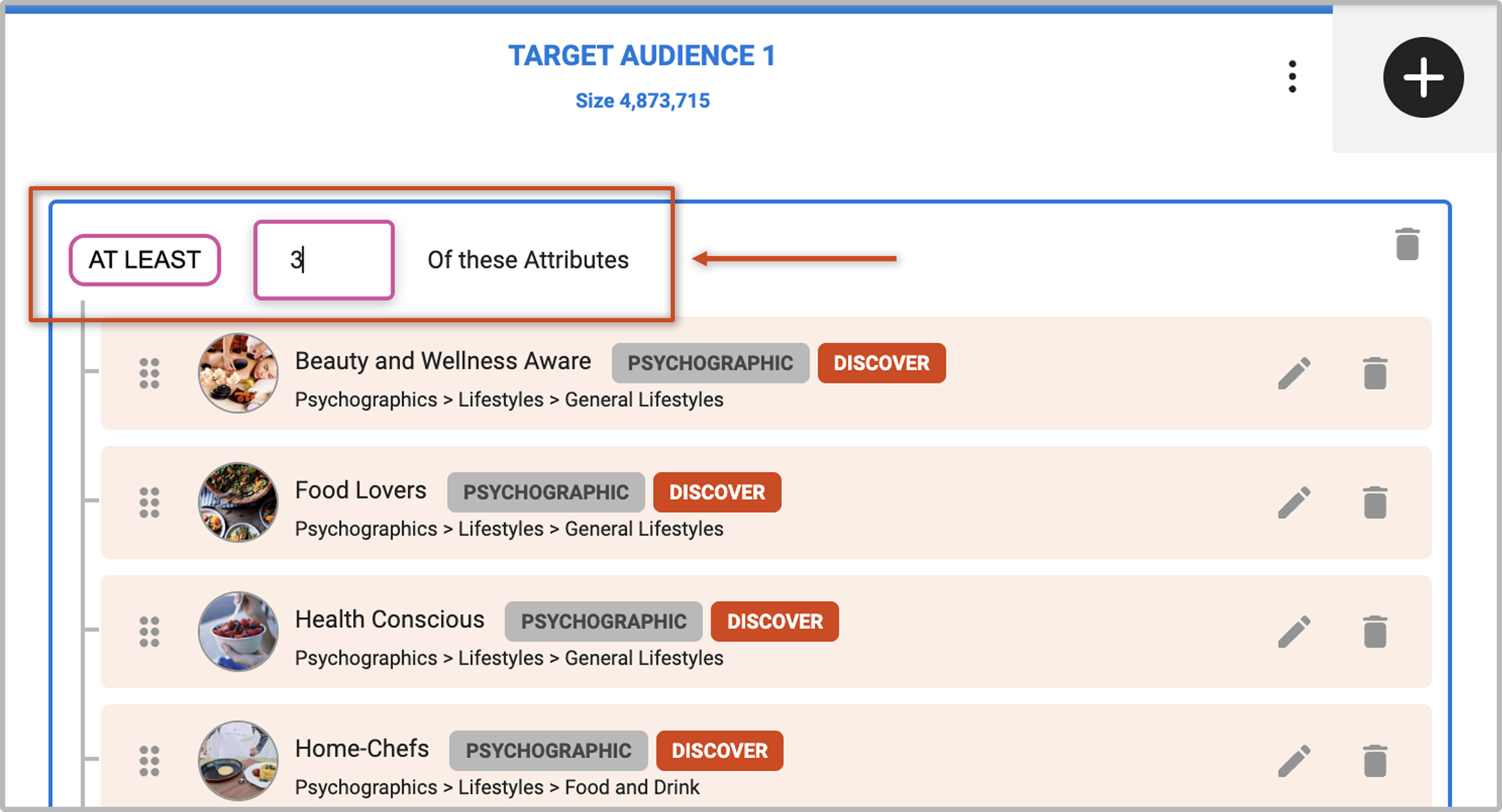
Task: Select the Food Lovers plate thumbnail
Action: (x=238, y=502)
